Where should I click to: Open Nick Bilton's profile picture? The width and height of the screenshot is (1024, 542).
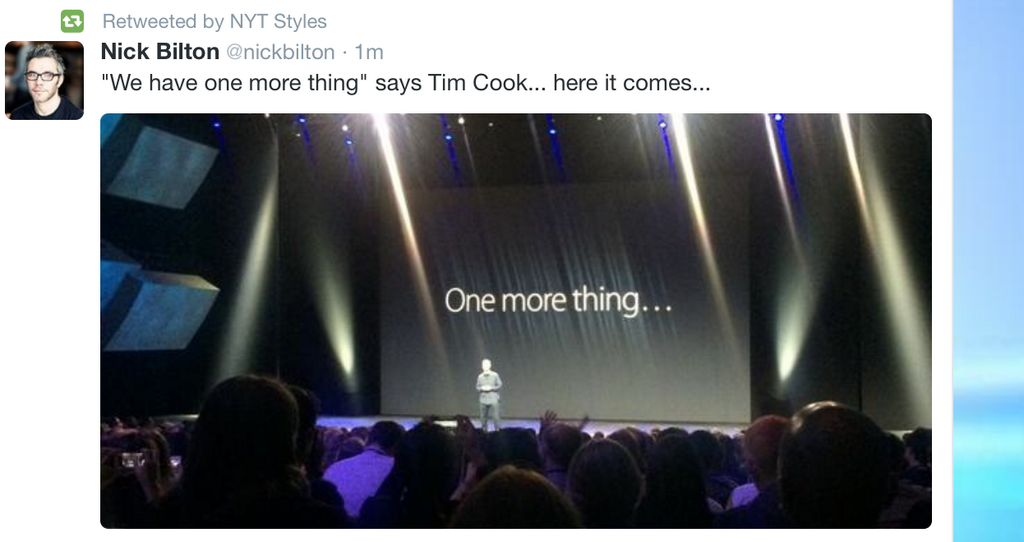click(44, 81)
